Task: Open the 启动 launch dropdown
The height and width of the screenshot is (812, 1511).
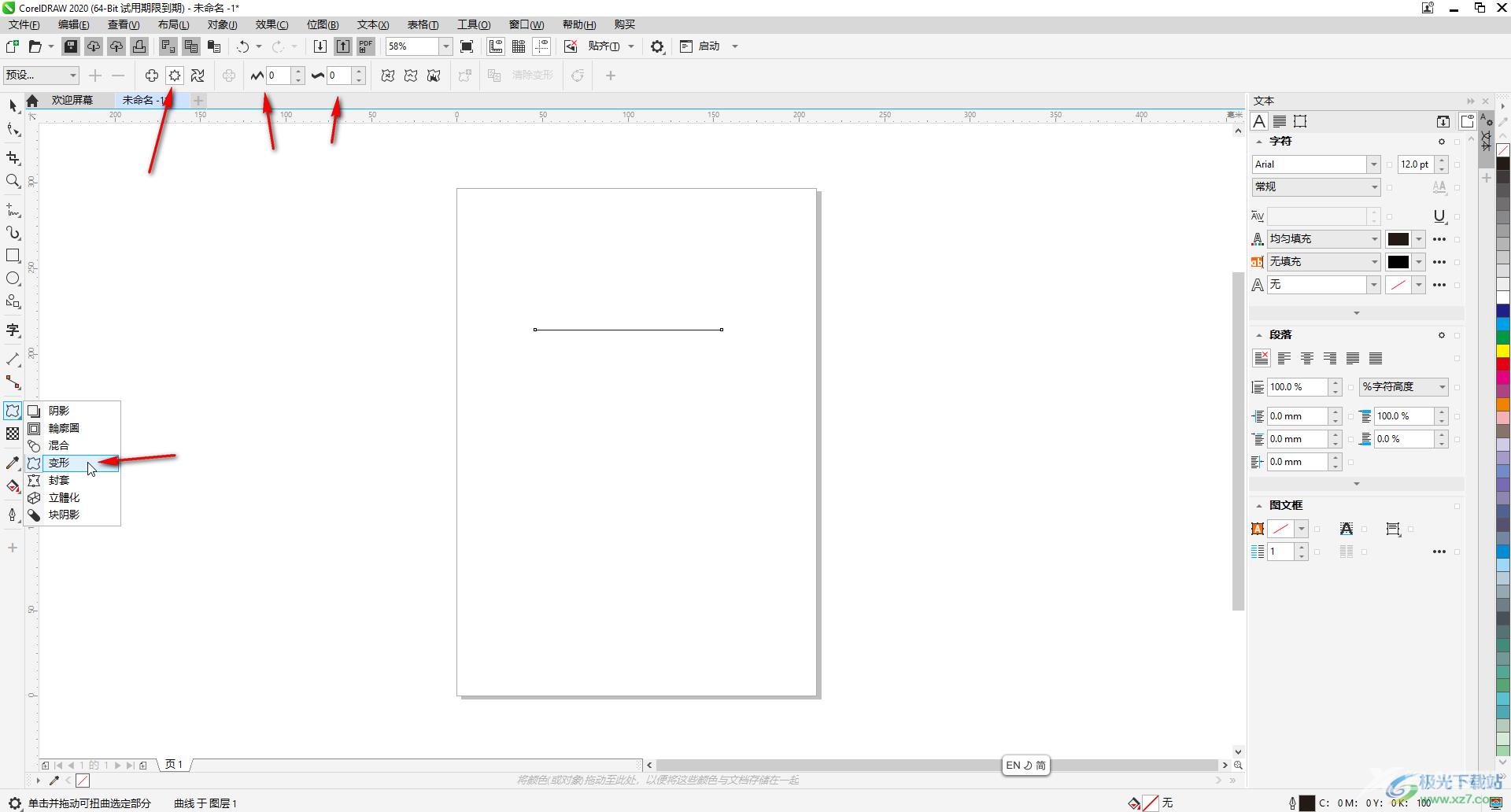Action: [735, 46]
